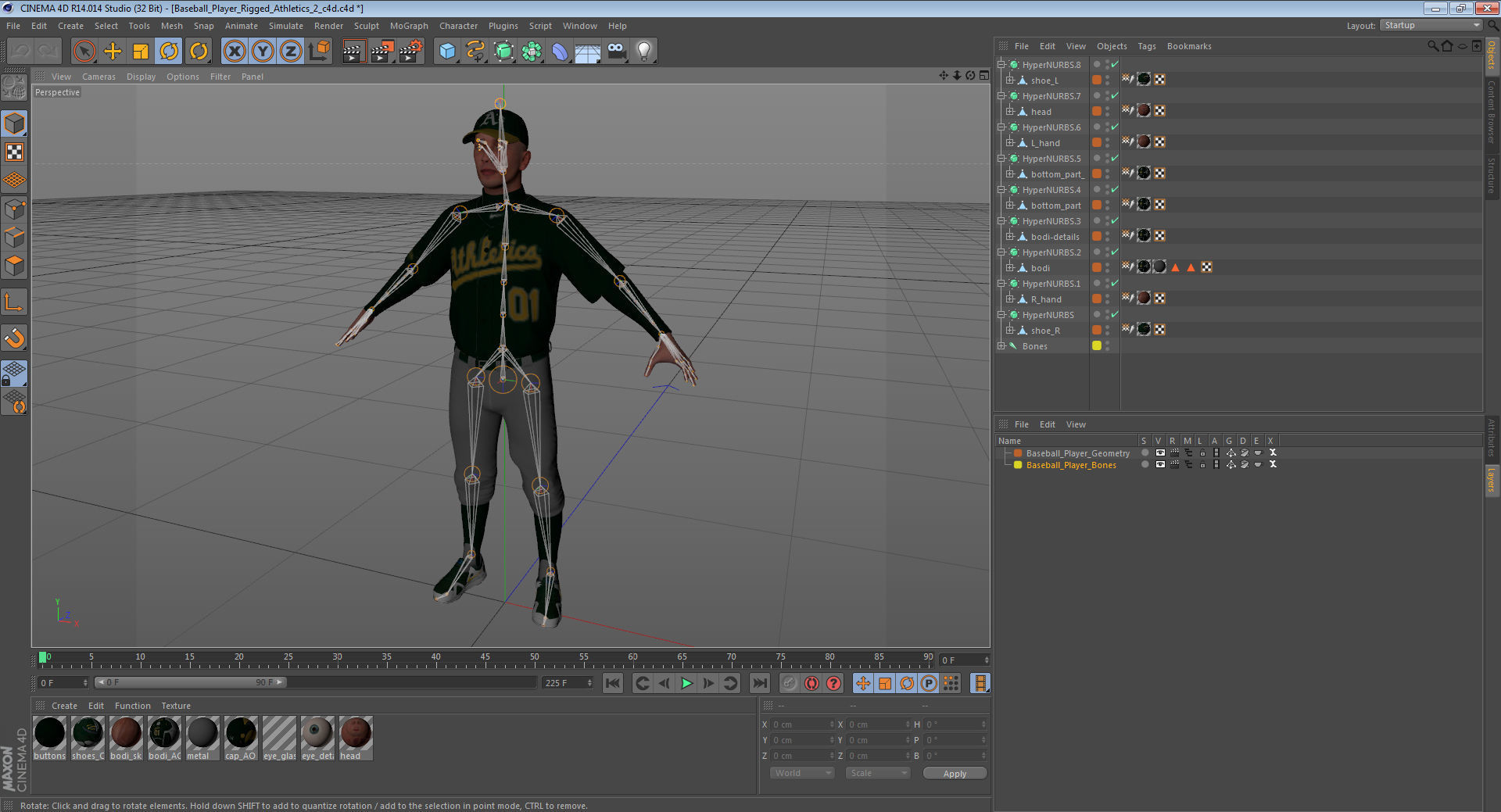This screenshot has width=1501, height=812.
Task: Toggle Autokeying red button
Action: tap(811, 683)
